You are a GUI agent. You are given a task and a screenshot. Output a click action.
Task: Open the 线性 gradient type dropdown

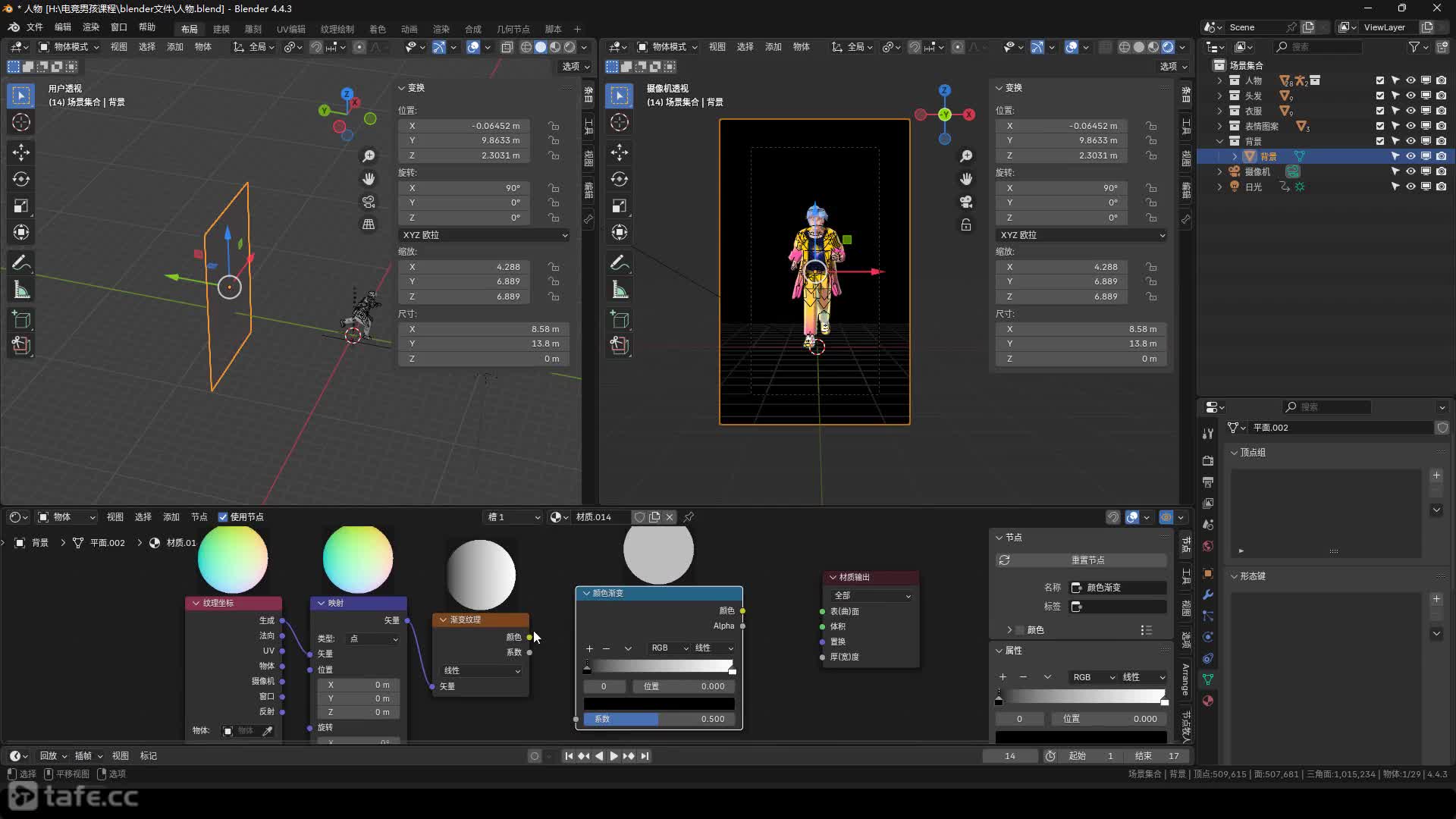click(x=481, y=670)
